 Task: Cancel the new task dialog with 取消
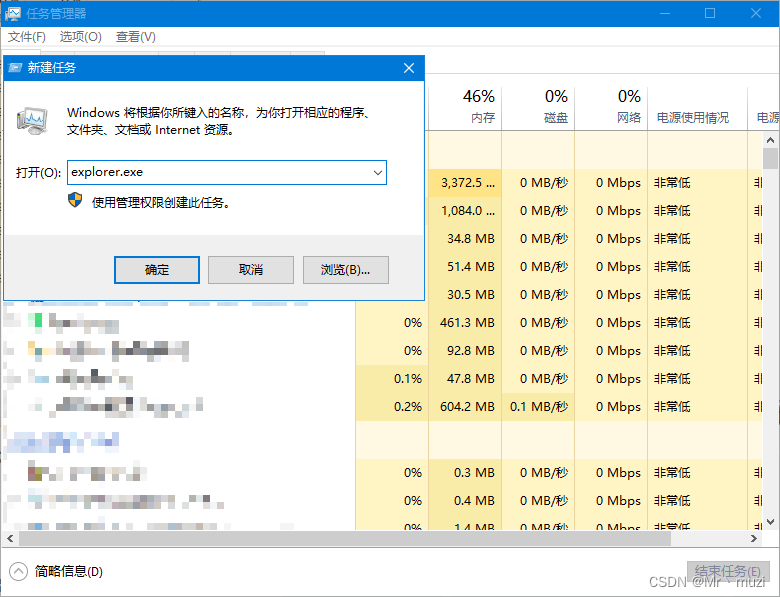pyautogui.click(x=251, y=270)
